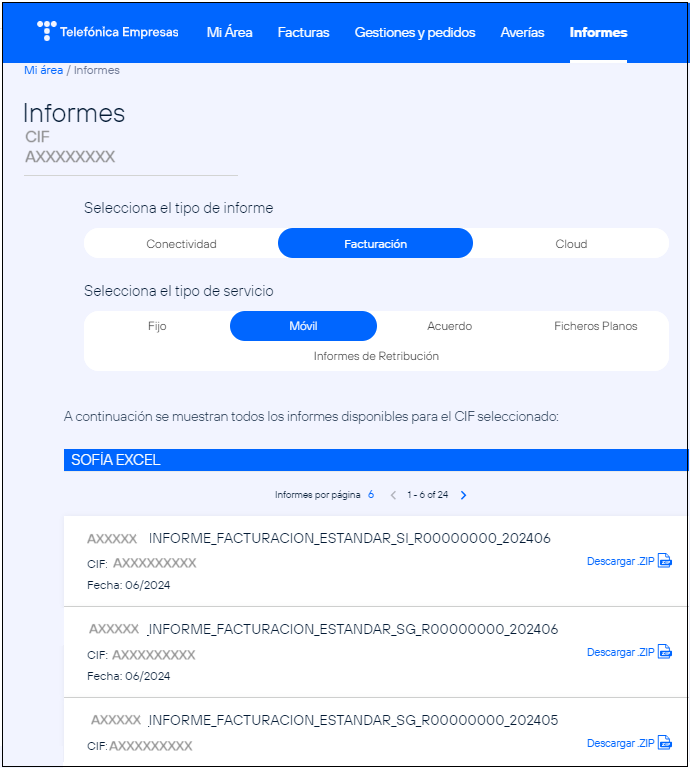The image size is (690, 768).
Task: Select Cloud report type
Action: click(x=571, y=244)
